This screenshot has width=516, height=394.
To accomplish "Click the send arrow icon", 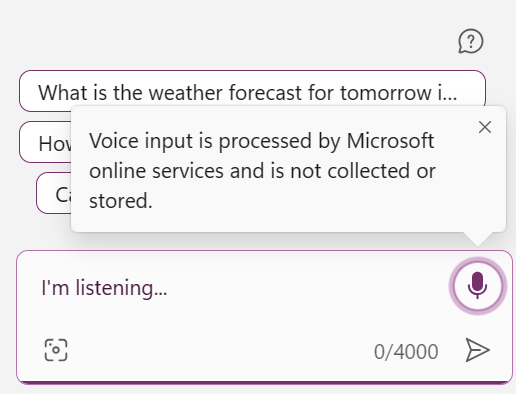I will [477, 350].
